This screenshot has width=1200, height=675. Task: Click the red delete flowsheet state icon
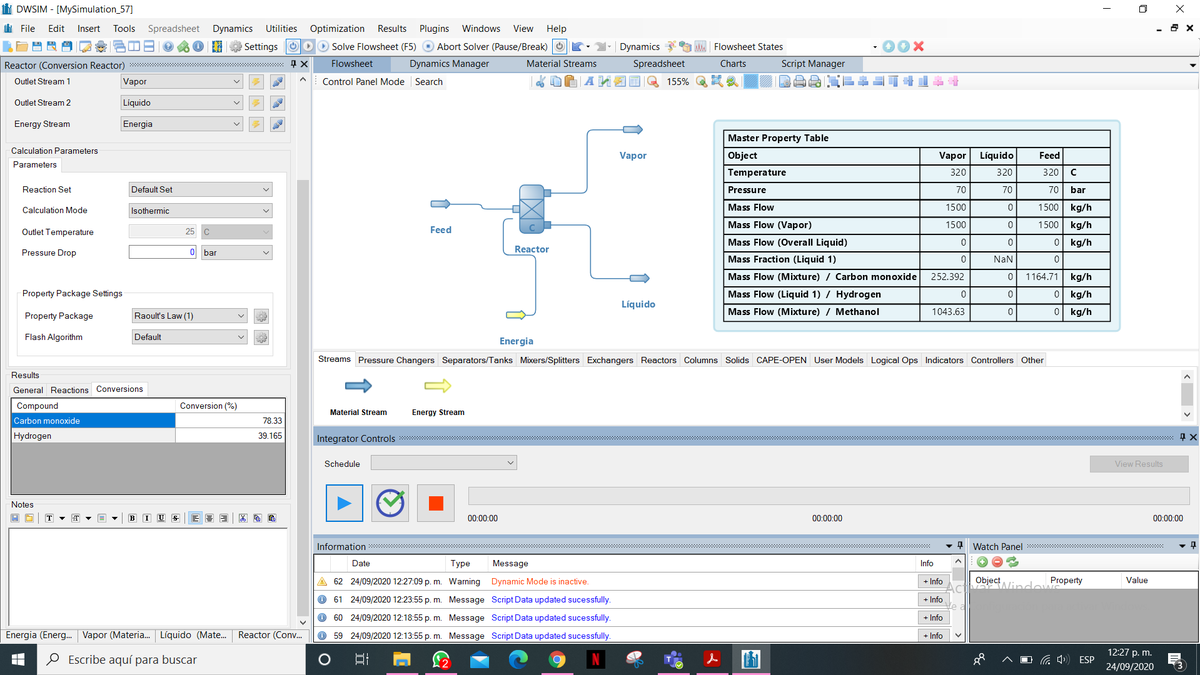click(x=918, y=46)
